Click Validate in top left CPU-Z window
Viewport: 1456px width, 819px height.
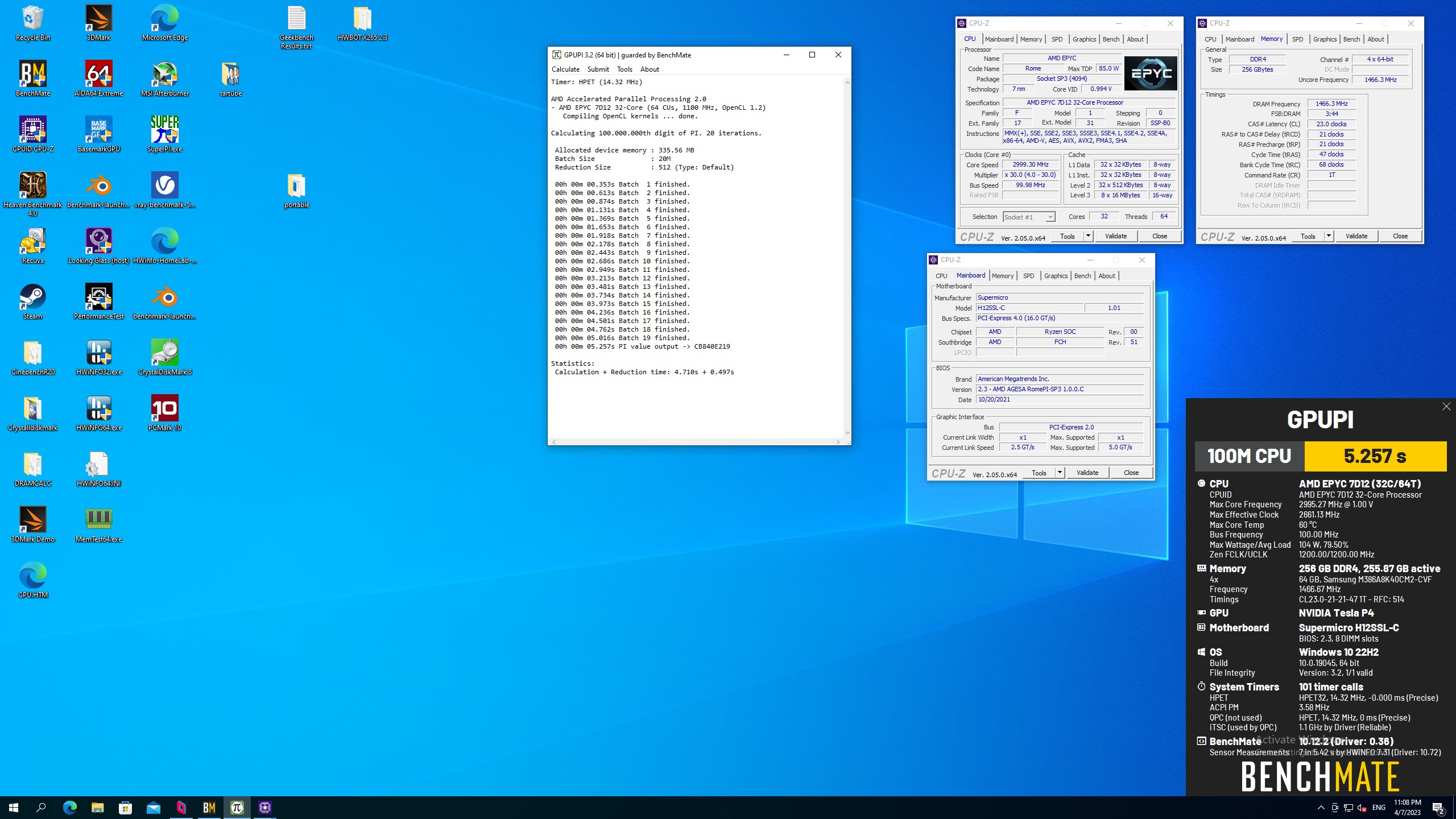tap(1115, 236)
